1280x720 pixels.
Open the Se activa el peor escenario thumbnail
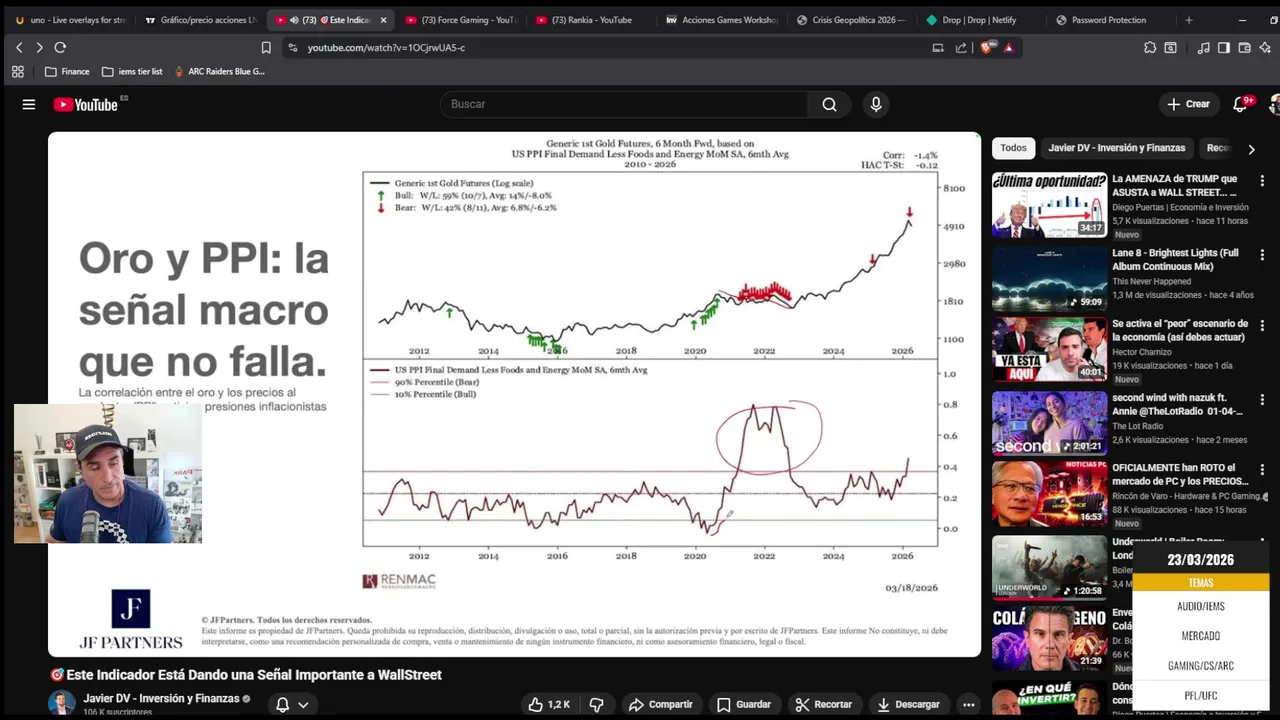click(x=1050, y=350)
